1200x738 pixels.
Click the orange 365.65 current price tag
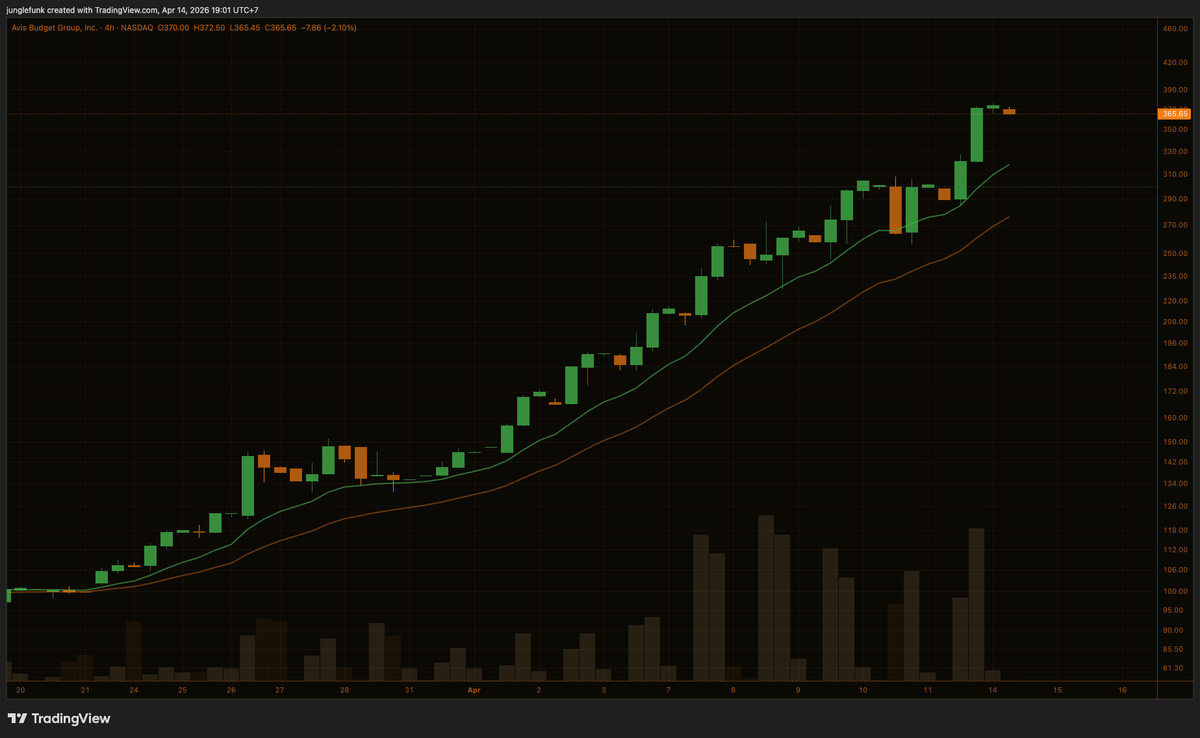pos(1175,114)
